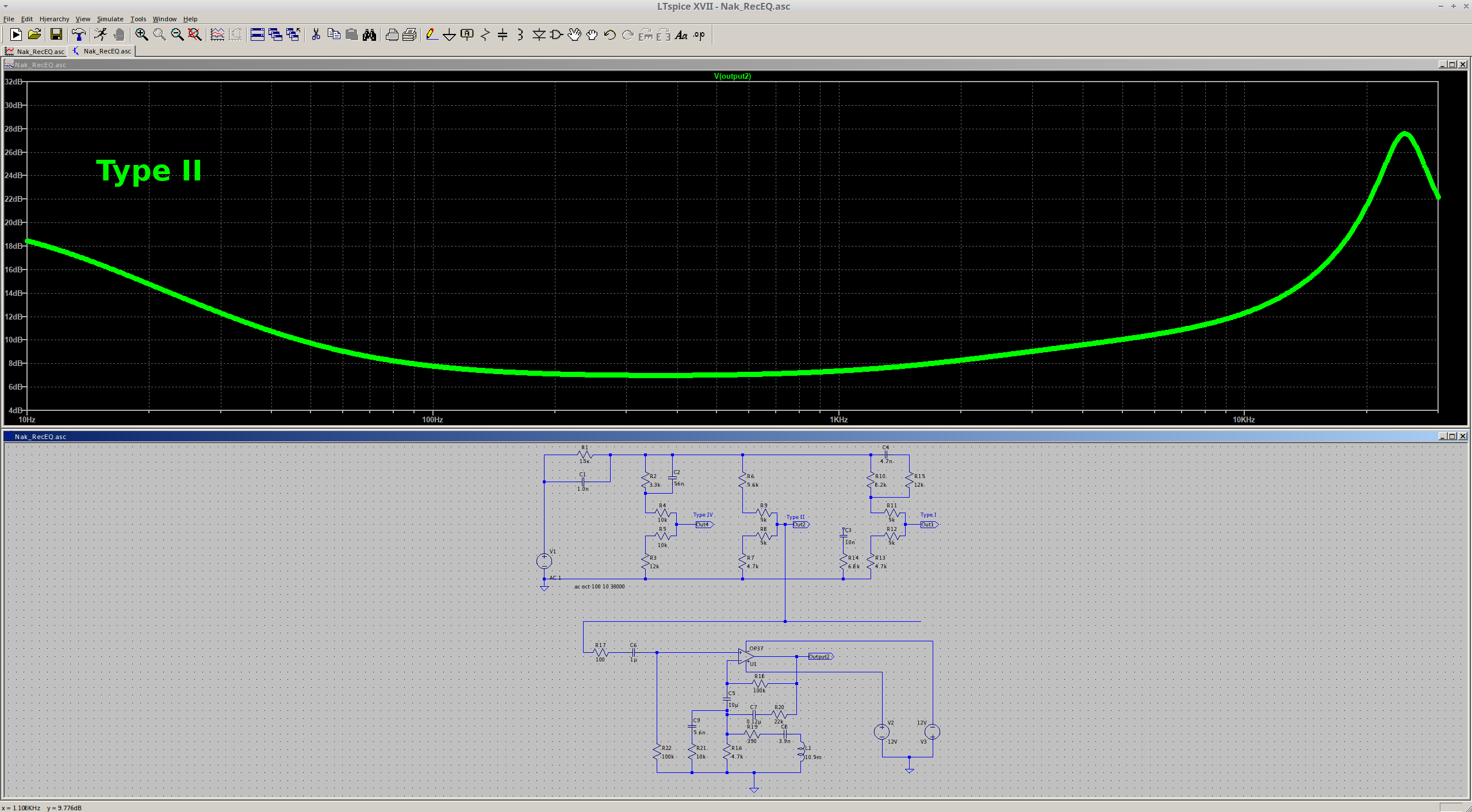The height and width of the screenshot is (812, 1472).
Task: Click the tile windows horizontally icon
Action: click(258, 35)
